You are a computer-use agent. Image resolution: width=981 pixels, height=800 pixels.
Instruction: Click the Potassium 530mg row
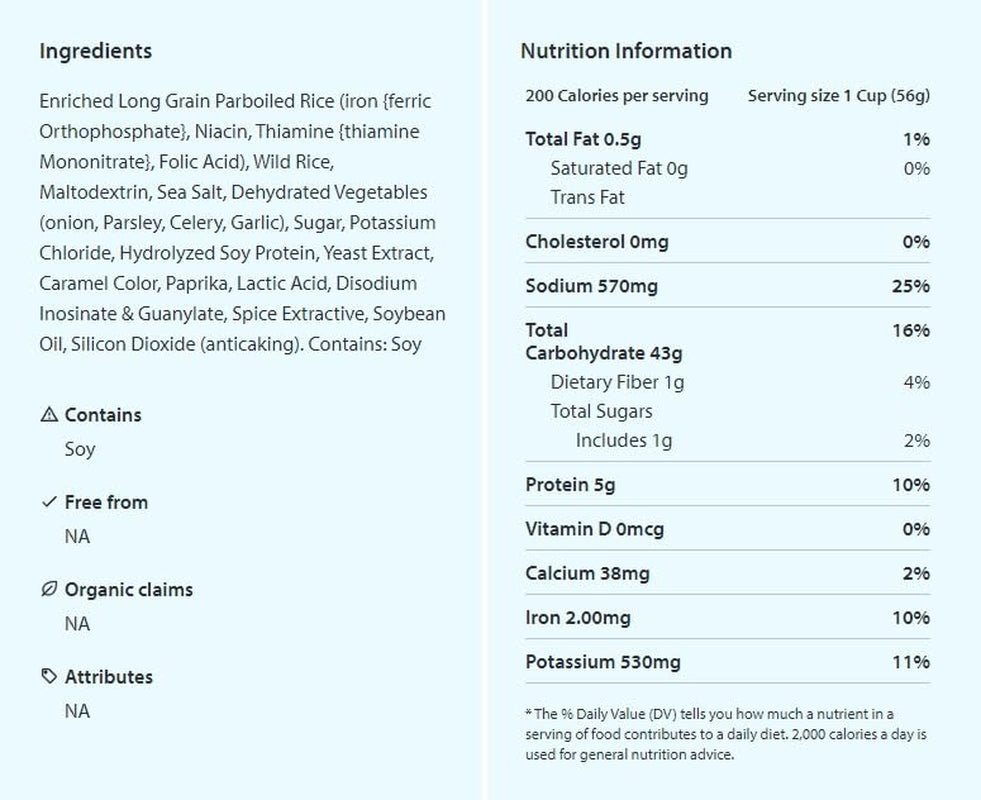pyautogui.click(x=728, y=662)
